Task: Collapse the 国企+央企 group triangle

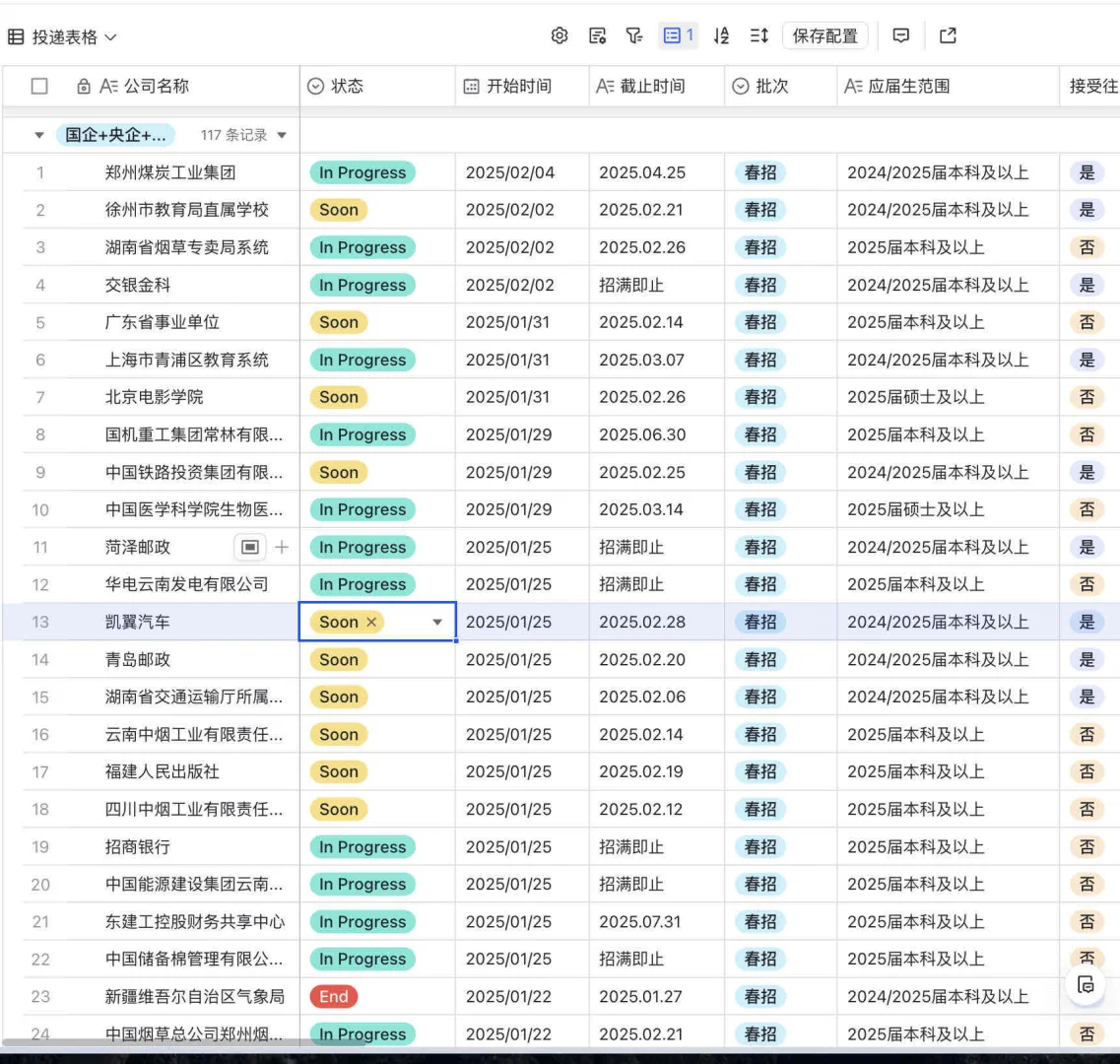Action: [39, 135]
